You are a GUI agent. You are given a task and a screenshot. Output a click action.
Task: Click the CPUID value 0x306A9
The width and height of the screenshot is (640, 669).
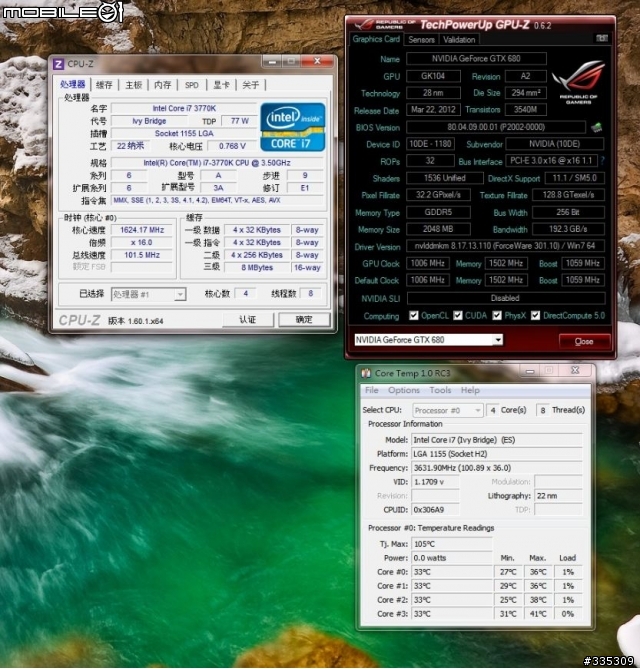[x=435, y=510]
